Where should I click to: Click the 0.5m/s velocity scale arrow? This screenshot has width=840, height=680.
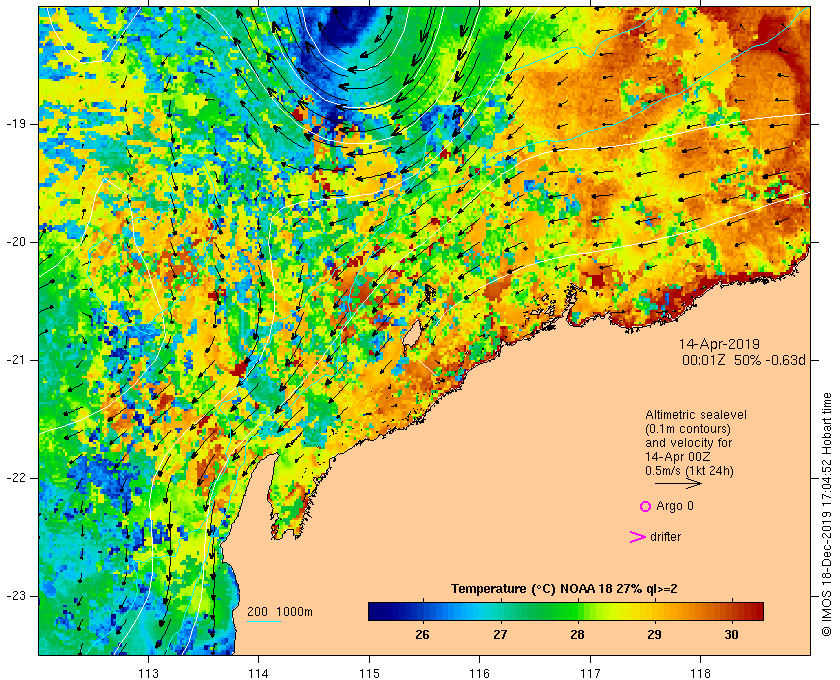point(678,483)
